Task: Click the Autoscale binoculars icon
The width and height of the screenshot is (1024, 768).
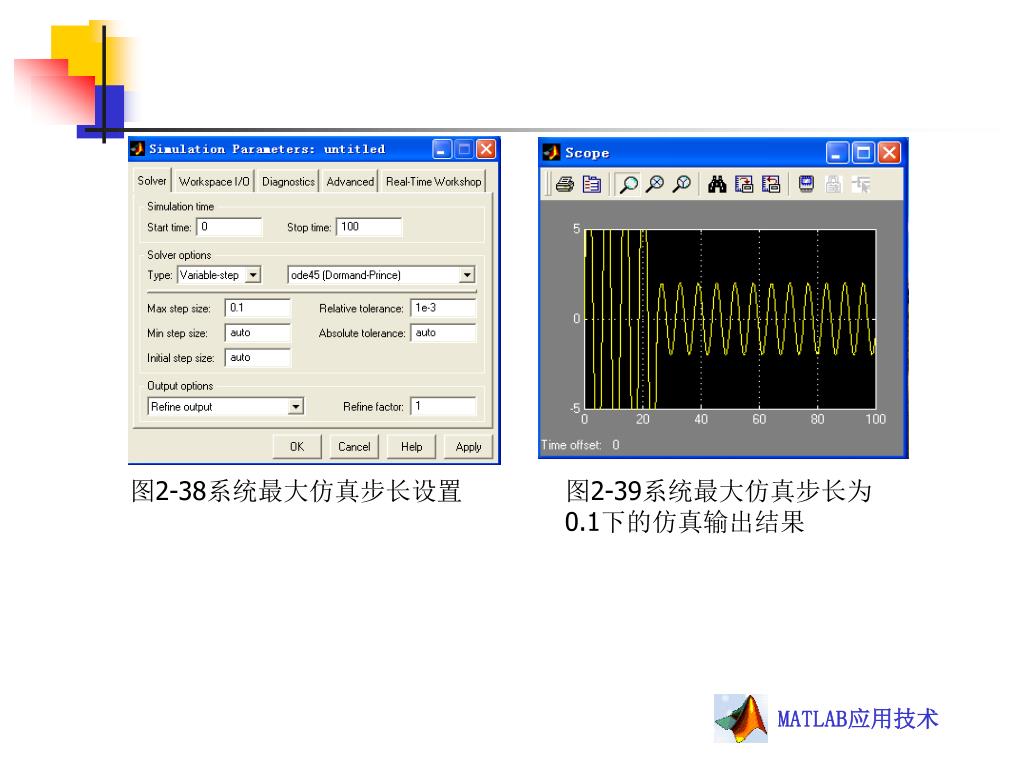Action: click(x=717, y=185)
